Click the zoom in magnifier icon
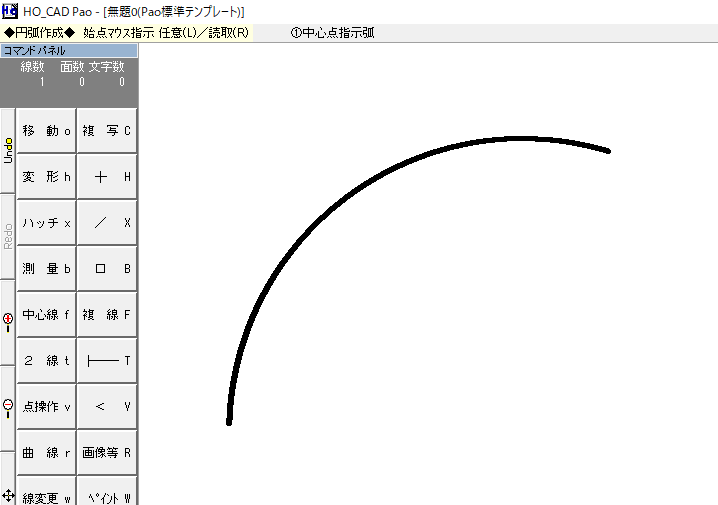718x505 pixels. [x=8, y=322]
